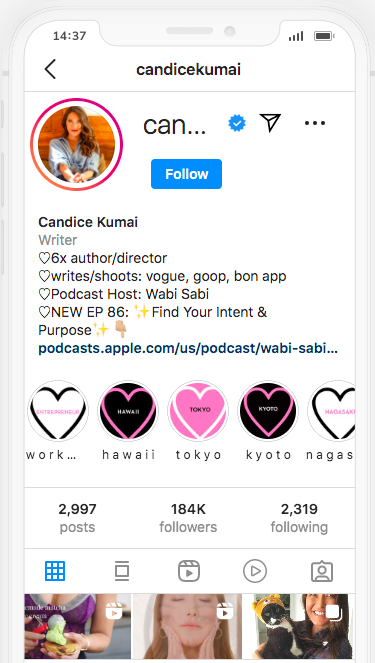The width and height of the screenshot is (375, 663).
Task: Open the send message paper plane icon
Action: tap(270, 123)
